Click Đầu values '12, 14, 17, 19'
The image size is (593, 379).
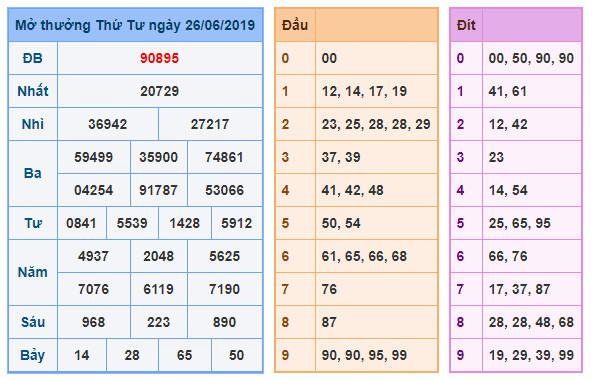pos(364,91)
